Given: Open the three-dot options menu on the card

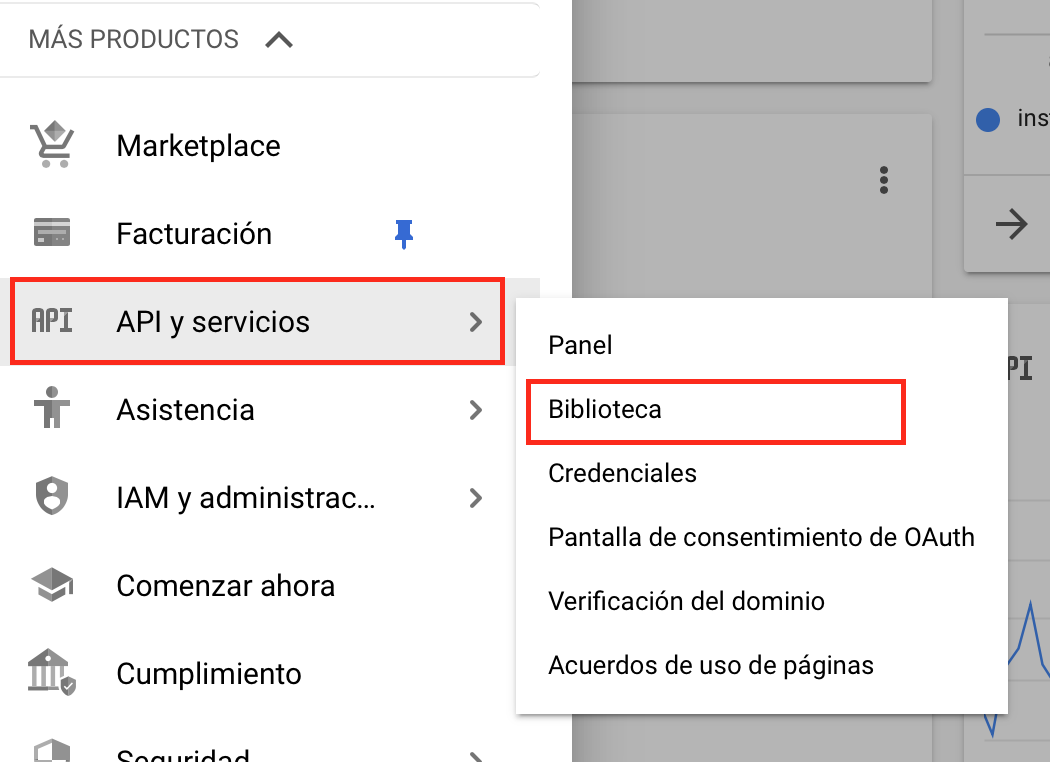Looking at the screenshot, I should coord(884,180).
